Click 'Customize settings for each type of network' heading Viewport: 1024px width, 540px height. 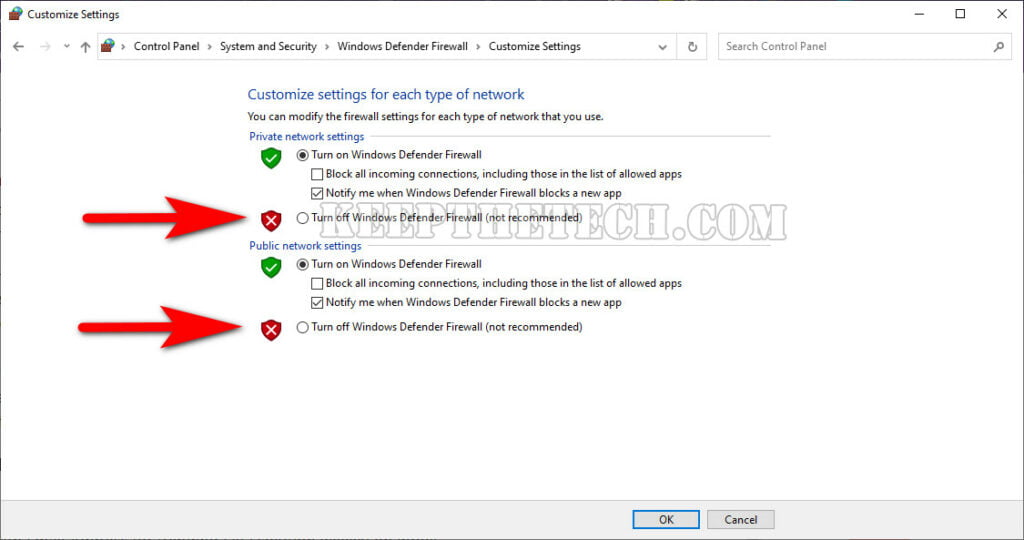pyautogui.click(x=386, y=94)
